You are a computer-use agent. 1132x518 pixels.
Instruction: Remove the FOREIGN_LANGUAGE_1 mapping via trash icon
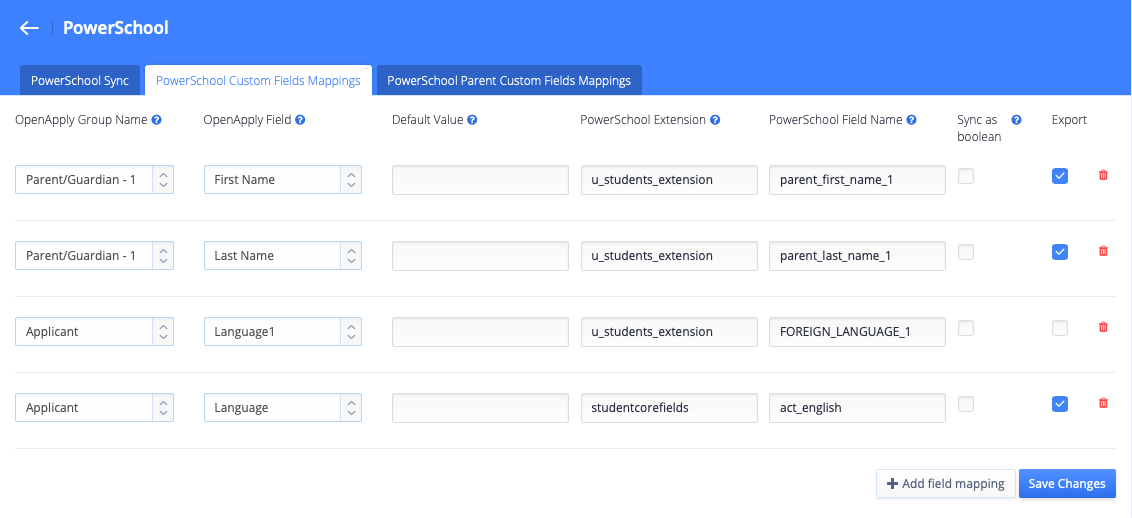[x=1102, y=327]
